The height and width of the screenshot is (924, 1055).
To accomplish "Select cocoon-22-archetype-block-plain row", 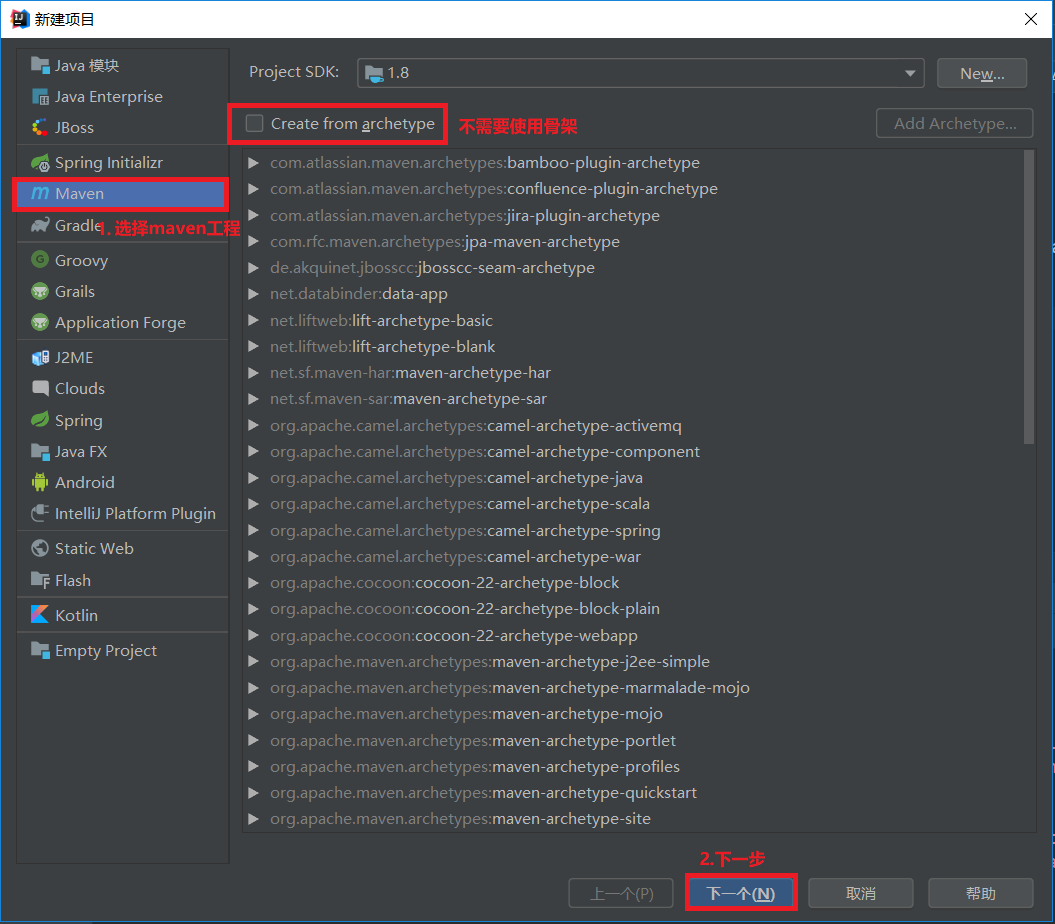I will pyautogui.click(x=632, y=609).
